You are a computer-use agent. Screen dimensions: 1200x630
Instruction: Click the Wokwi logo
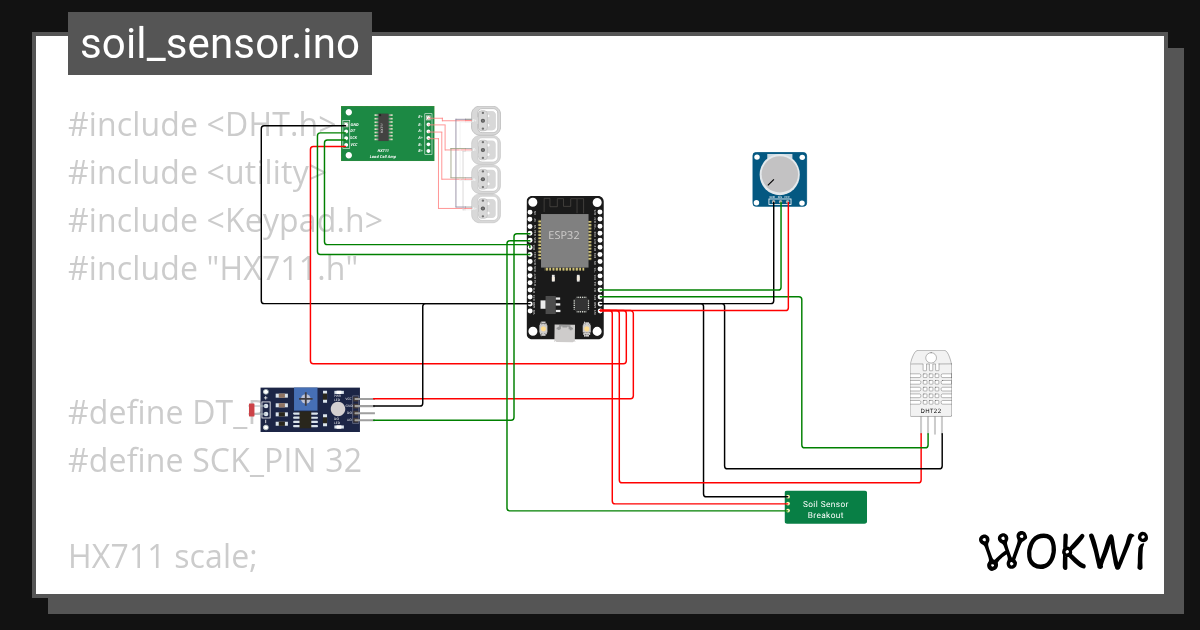1065,550
